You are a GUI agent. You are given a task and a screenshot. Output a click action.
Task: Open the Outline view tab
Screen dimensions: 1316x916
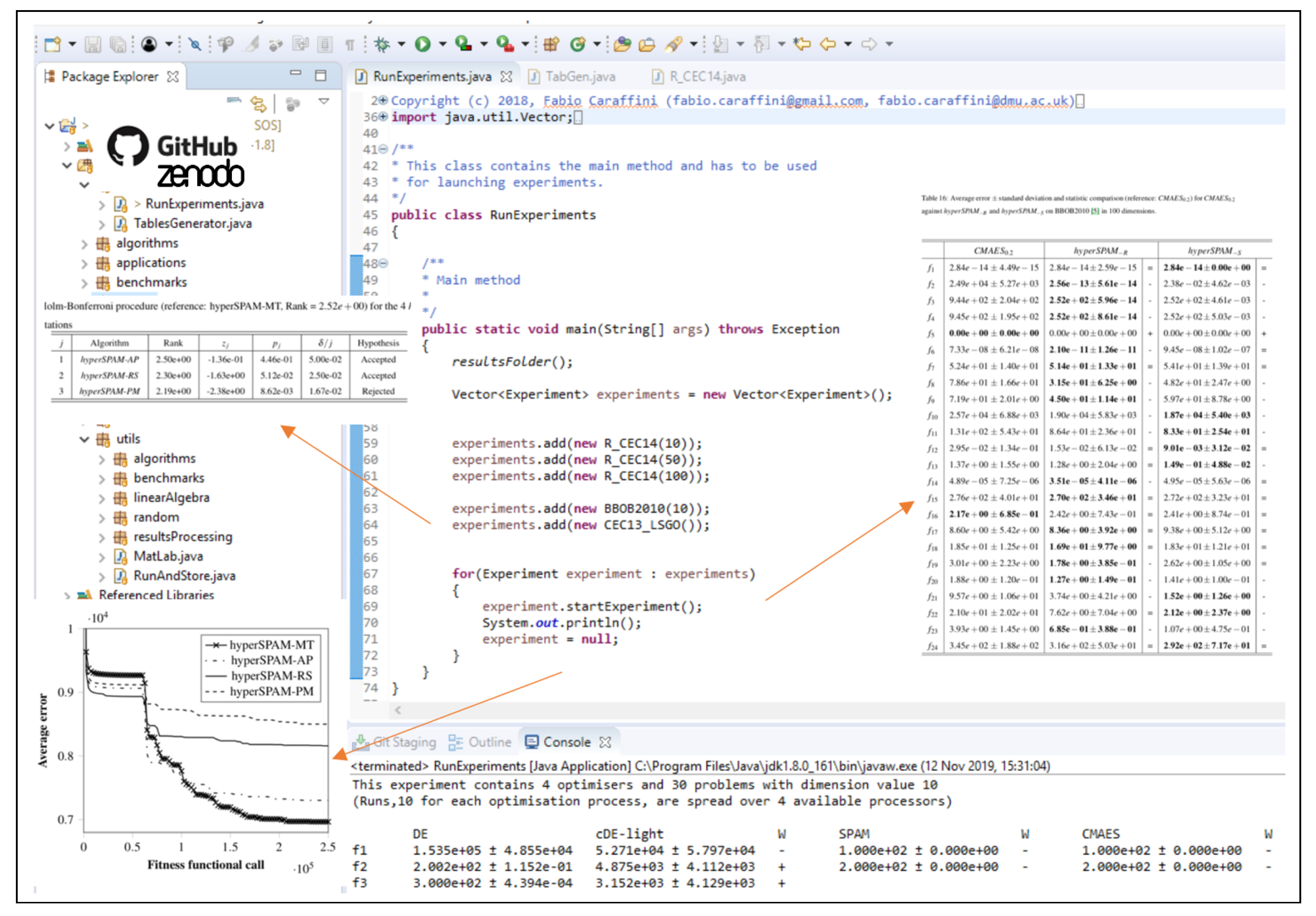click(x=480, y=742)
